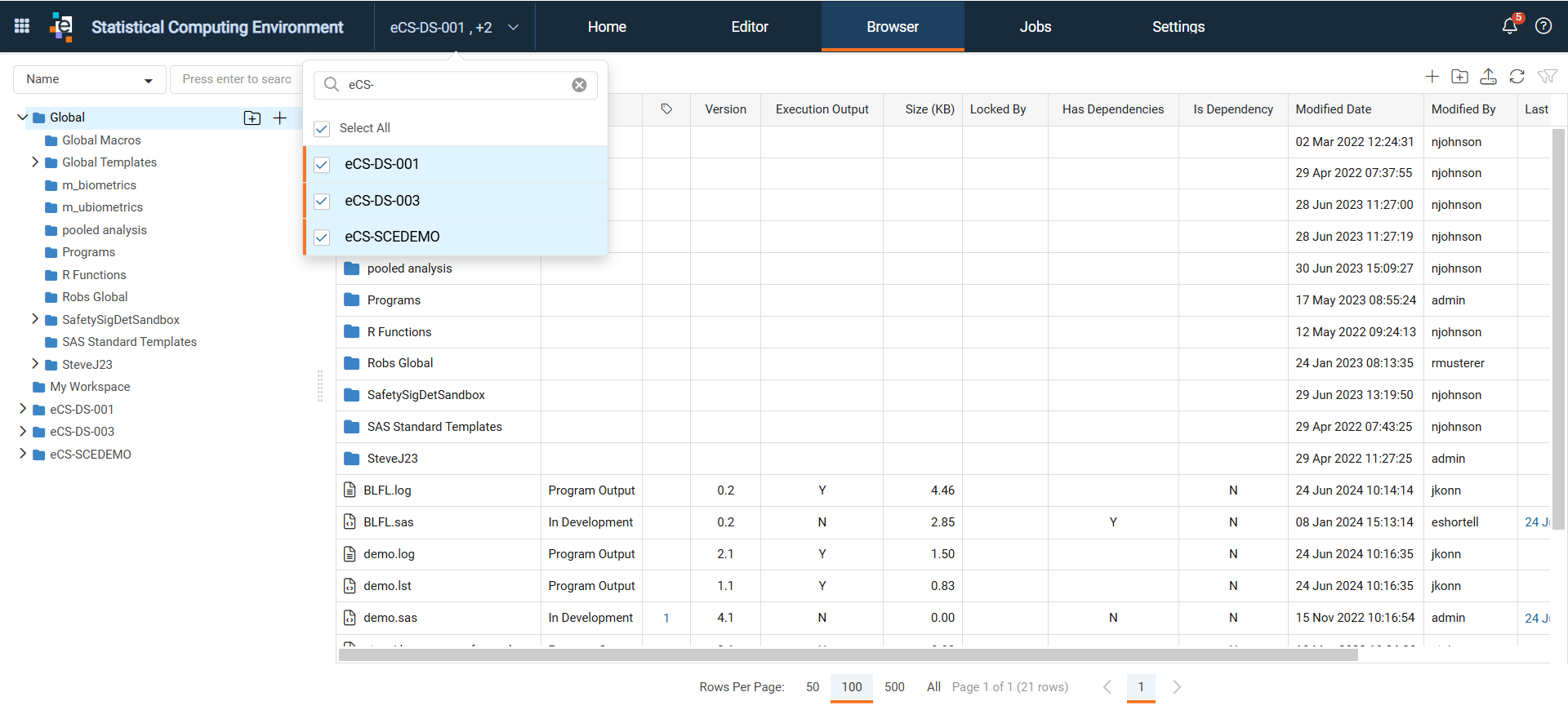This screenshot has width=1568, height=710.
Task: Click the Statistical Computing Environment logo
Action: 61,26
